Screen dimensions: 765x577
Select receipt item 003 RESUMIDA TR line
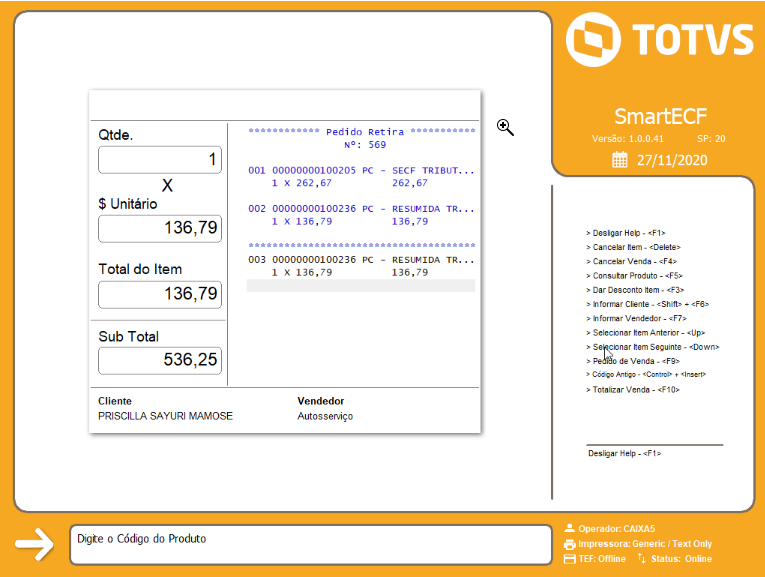[x=361, y=260]
